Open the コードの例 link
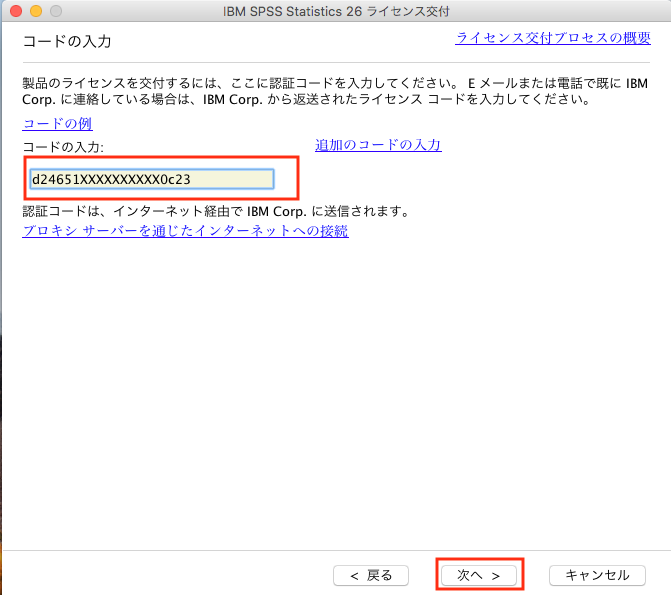671x595 pixels. tap(57, 124)
